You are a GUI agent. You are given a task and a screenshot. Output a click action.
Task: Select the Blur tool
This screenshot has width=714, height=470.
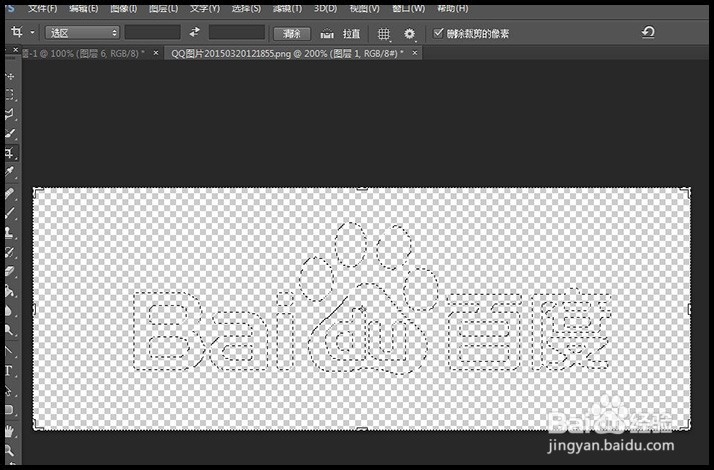(9, 311)
